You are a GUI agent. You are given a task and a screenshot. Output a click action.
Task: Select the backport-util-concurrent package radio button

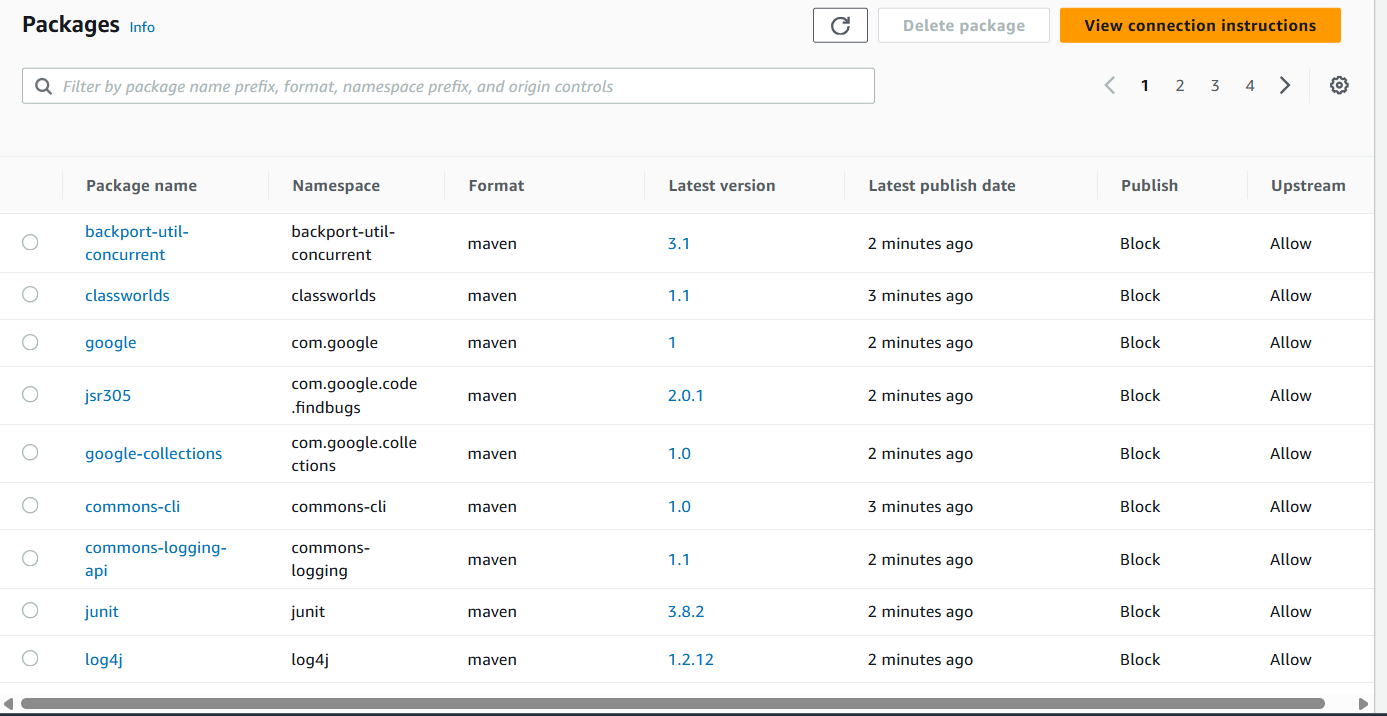(x=30, y=242)
